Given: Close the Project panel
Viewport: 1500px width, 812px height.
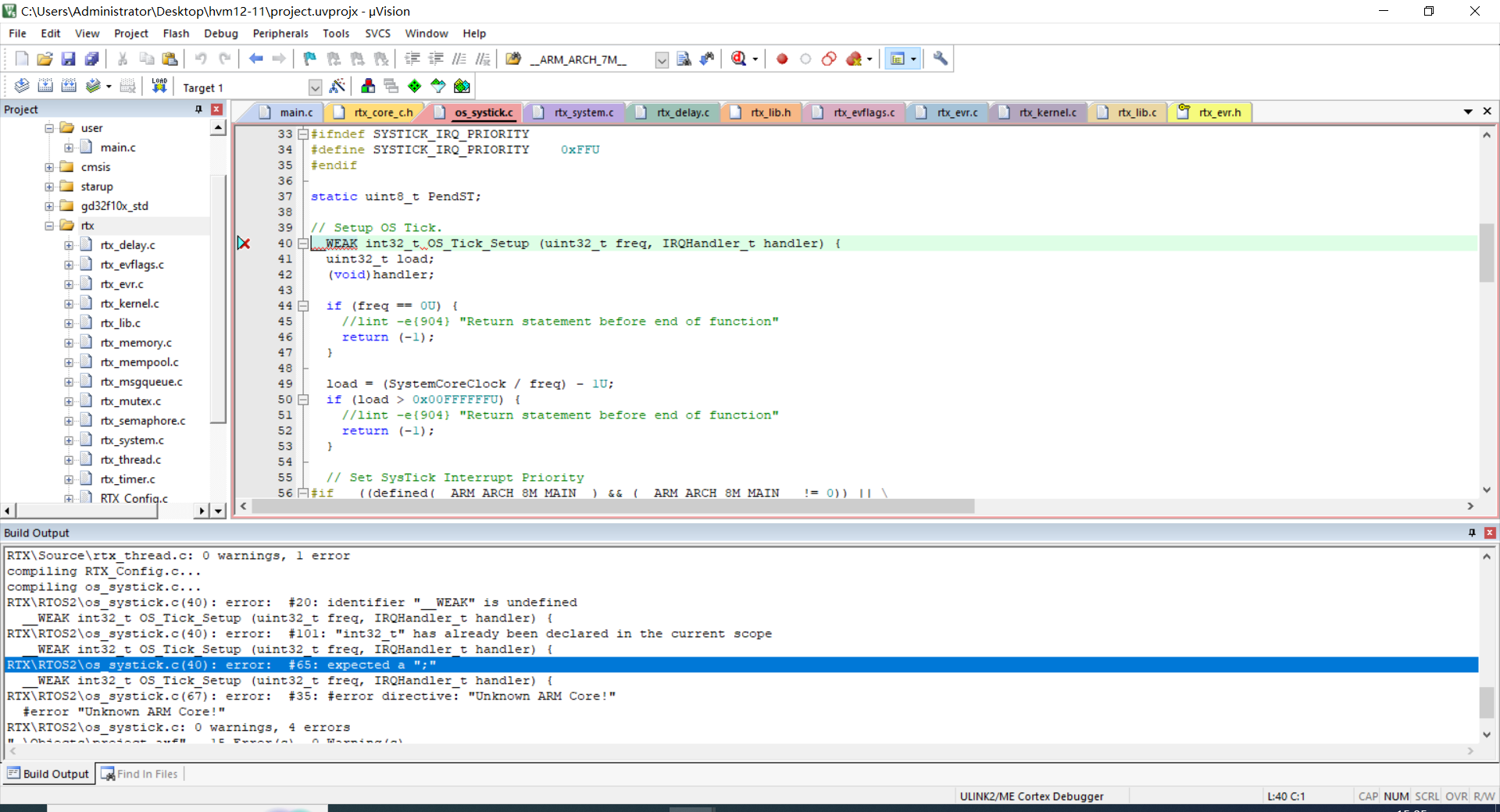Looking at the screenshot, I should pyautogui.click(x=216, y=109).
